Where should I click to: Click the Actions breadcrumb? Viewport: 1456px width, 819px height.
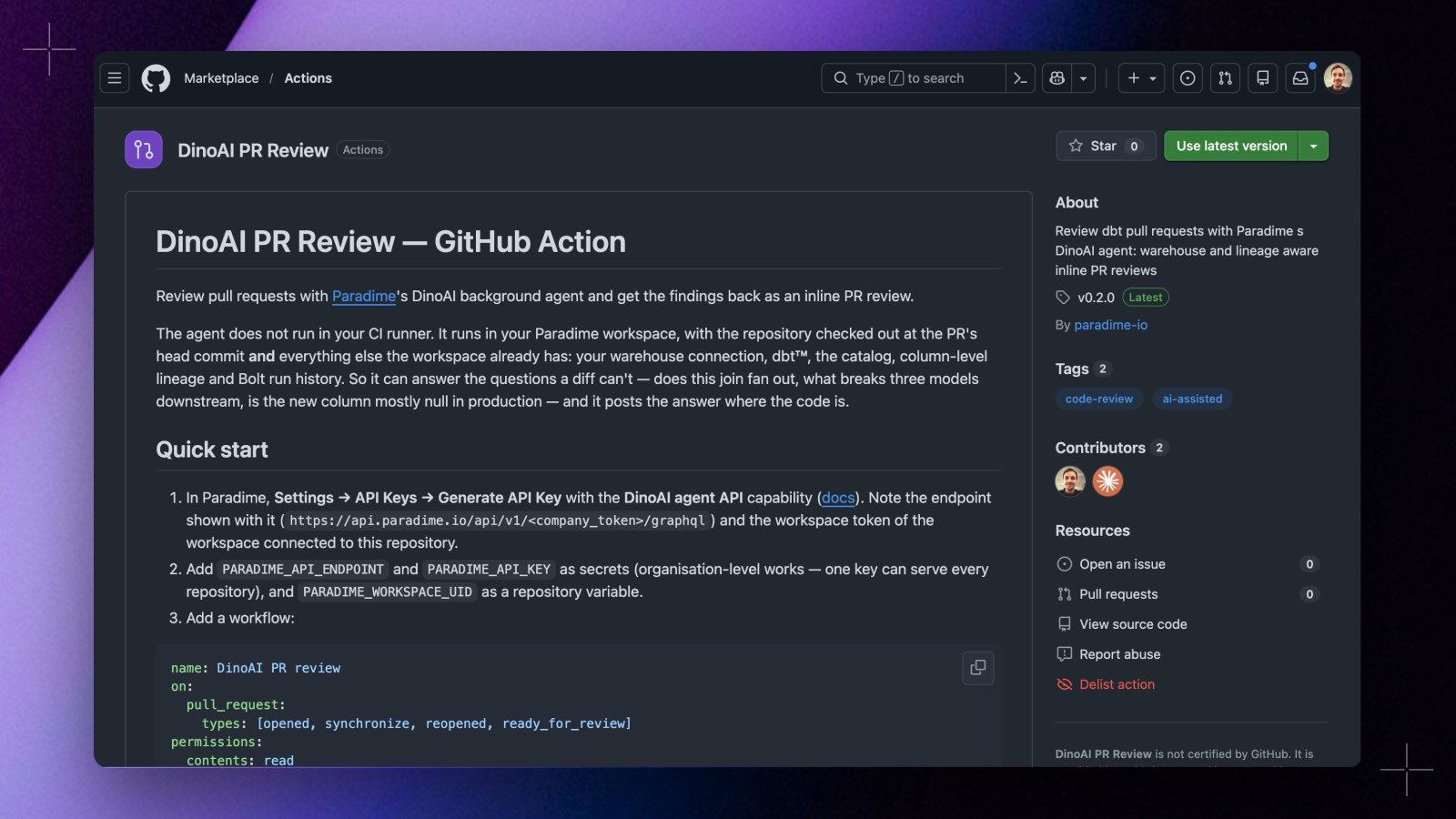[308, 78]
